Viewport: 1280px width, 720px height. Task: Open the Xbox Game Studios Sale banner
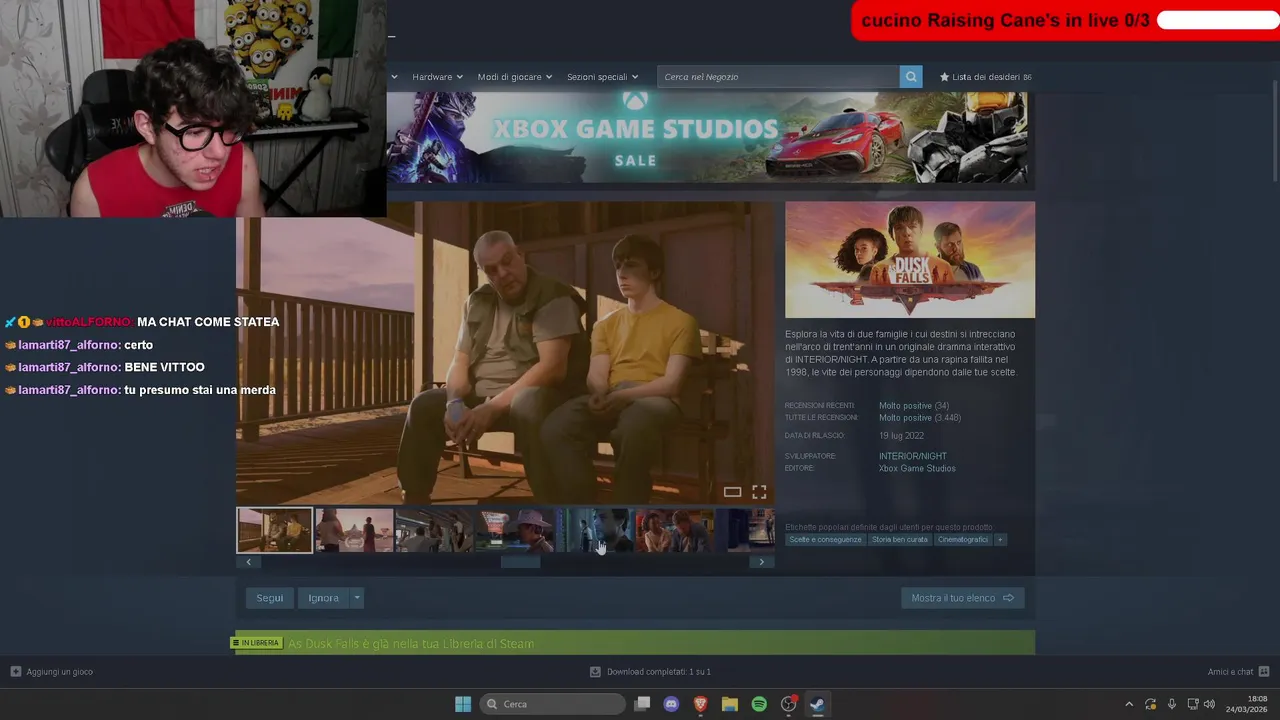706,137
